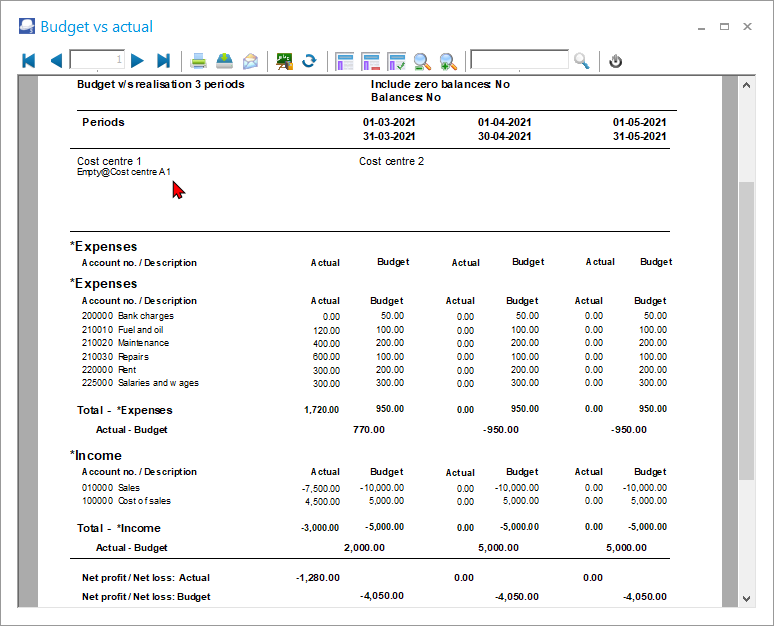This screenshot has width=774, height=626.
Task: Click the power/close report icon
Action: (616, 61)
